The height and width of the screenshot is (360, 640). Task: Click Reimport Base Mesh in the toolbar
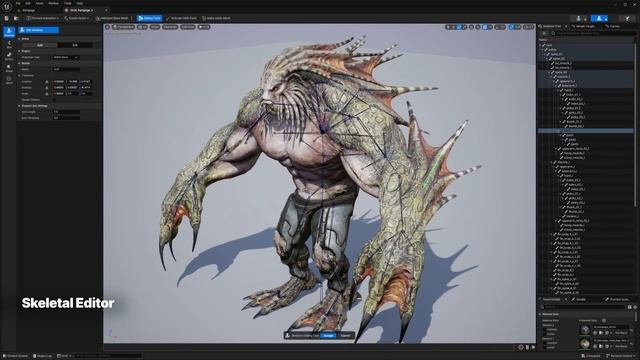[111, 18]
